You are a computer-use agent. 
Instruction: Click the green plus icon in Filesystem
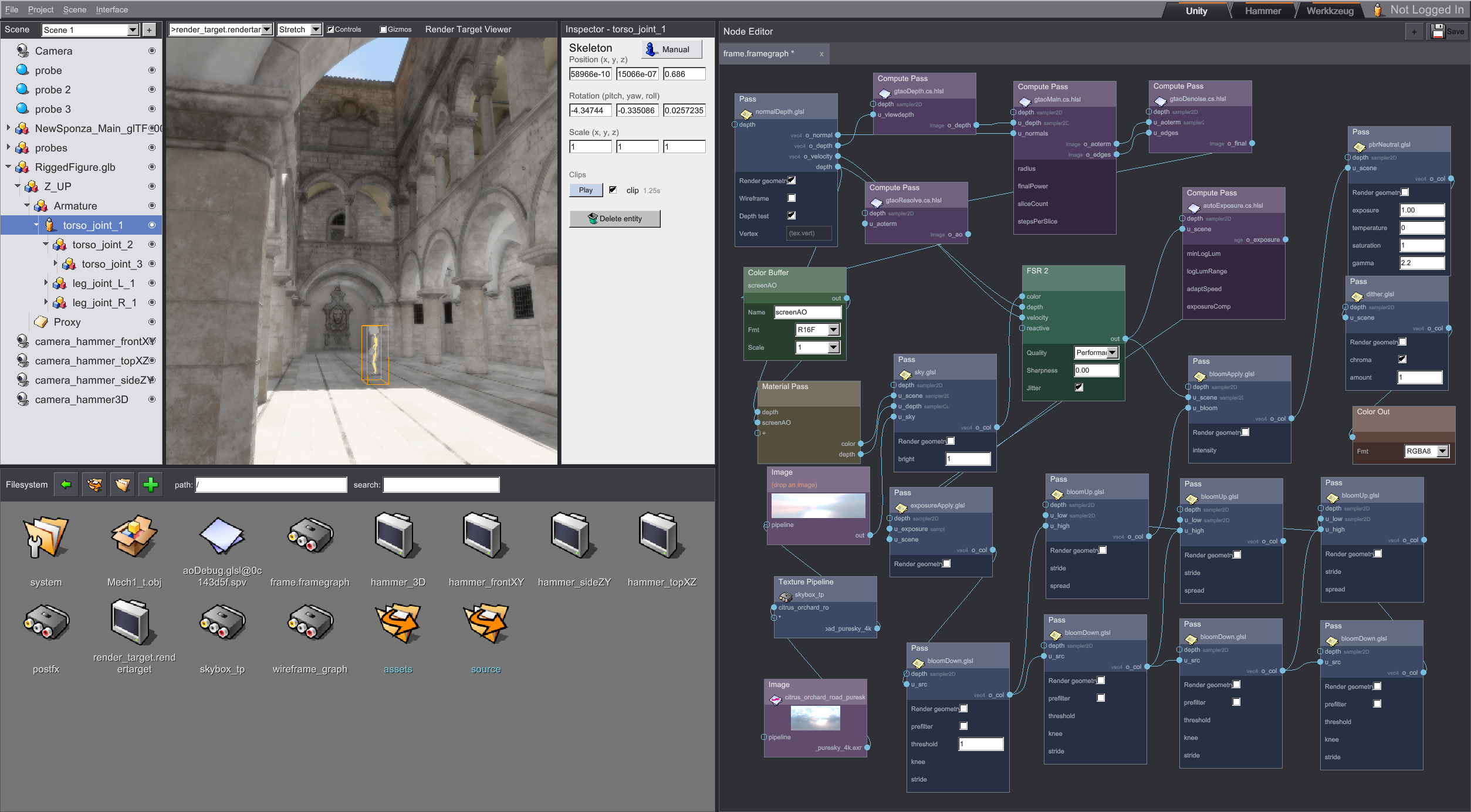[151, 485]
